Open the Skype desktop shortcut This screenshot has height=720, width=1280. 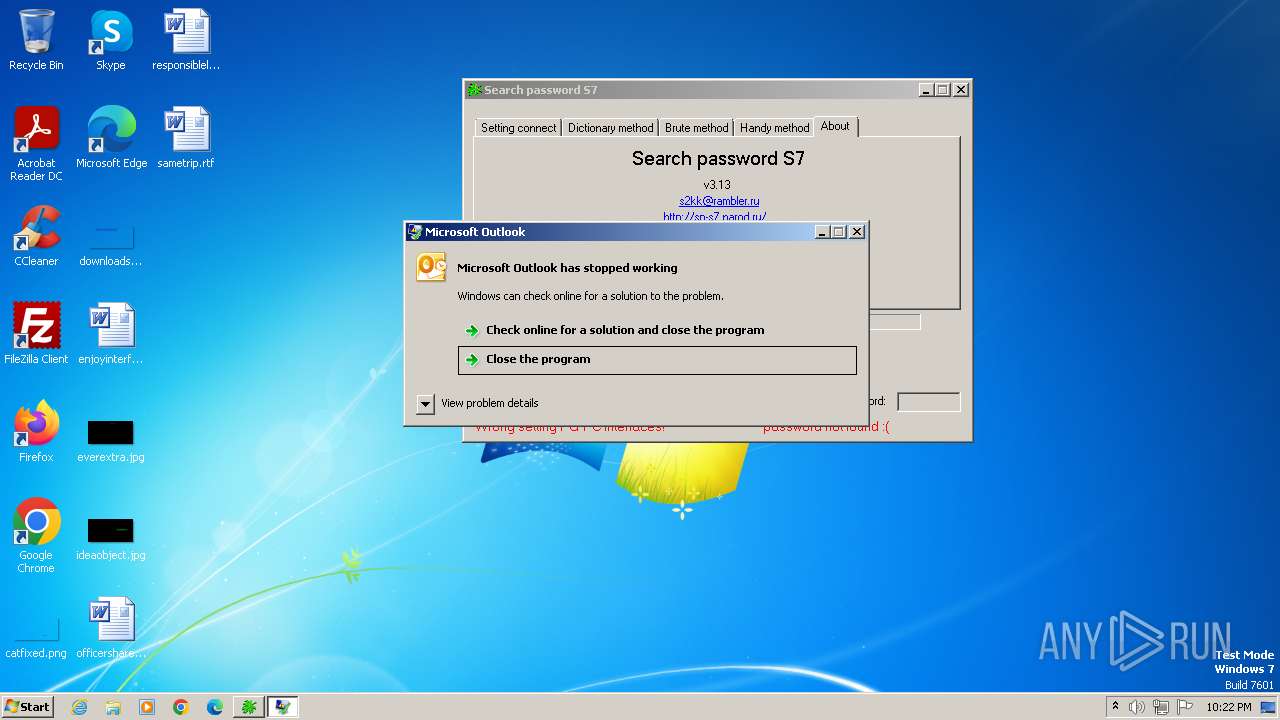(110, 40)
